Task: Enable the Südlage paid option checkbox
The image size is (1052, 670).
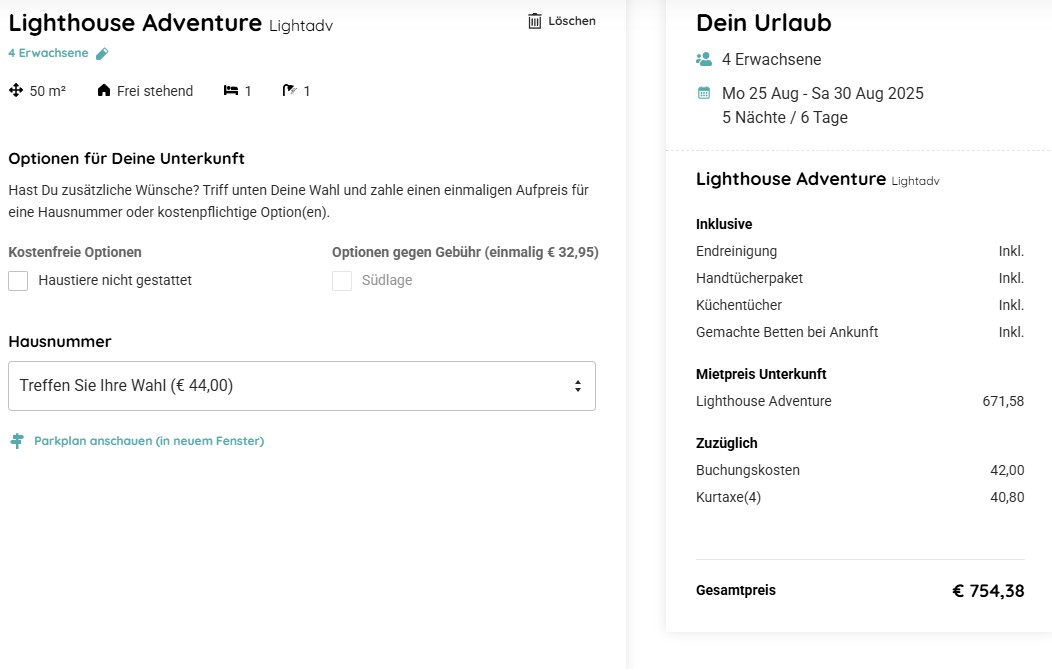Action: point(342,280)
